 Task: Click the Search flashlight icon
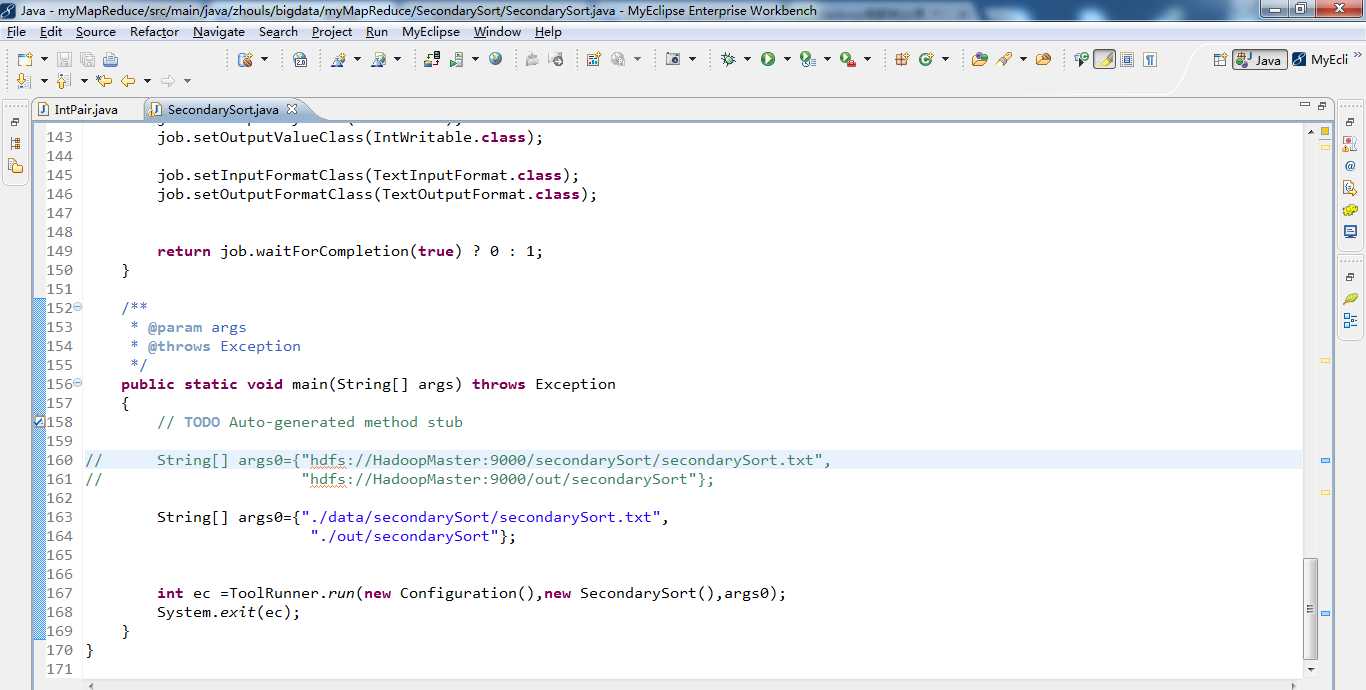(x=1003, y=59)
